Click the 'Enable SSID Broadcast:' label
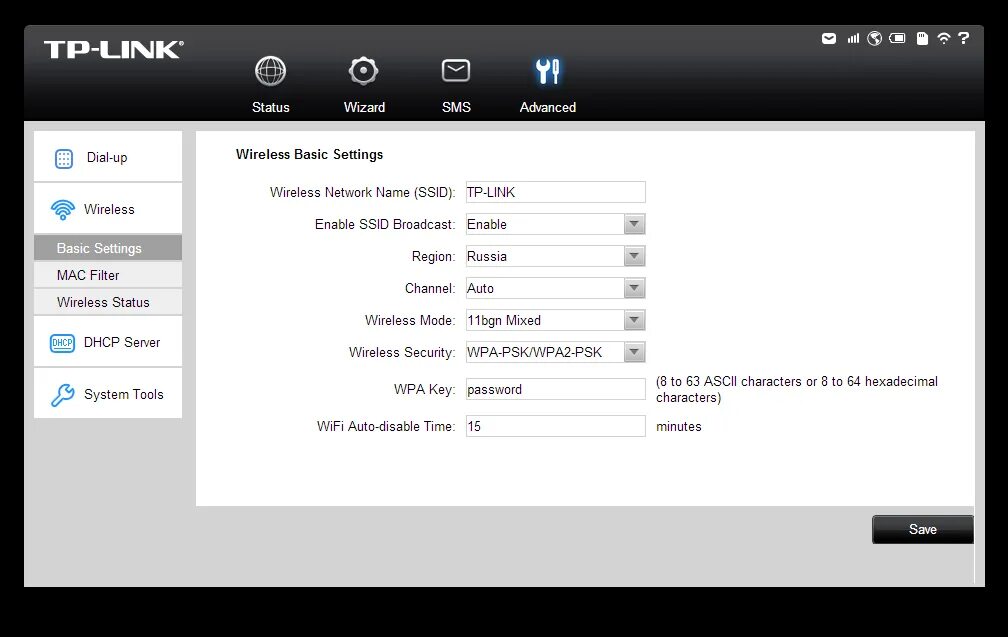The height and width of the screenshot is (637, 1008). pyautogui.click(x=385, y=224)
